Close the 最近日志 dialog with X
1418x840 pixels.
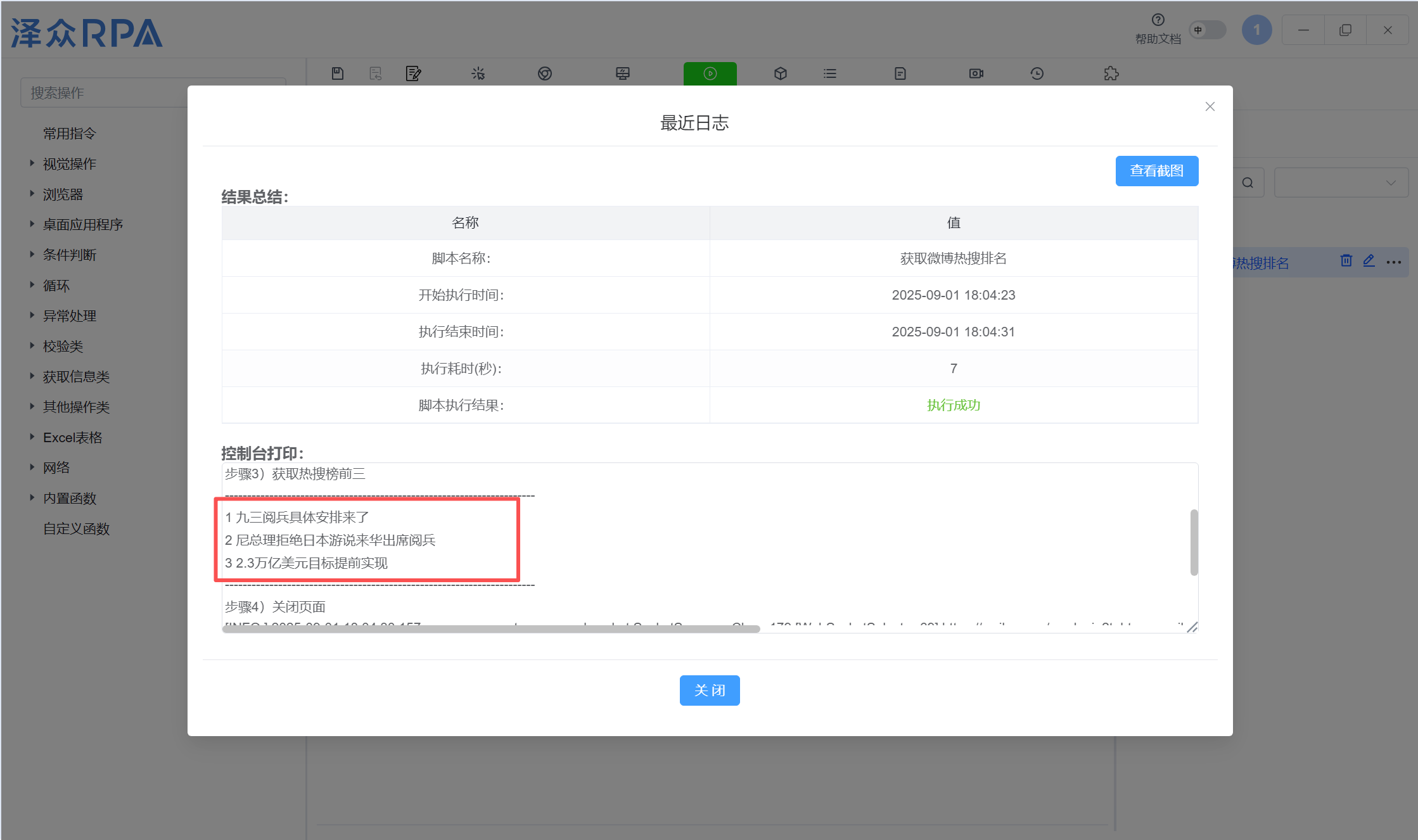coord(1210,106)
